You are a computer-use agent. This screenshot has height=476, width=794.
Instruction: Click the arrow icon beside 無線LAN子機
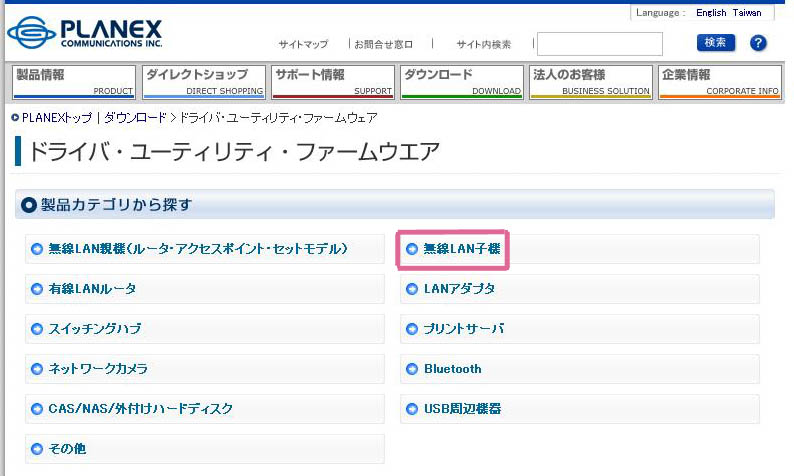tap(412, 249)
